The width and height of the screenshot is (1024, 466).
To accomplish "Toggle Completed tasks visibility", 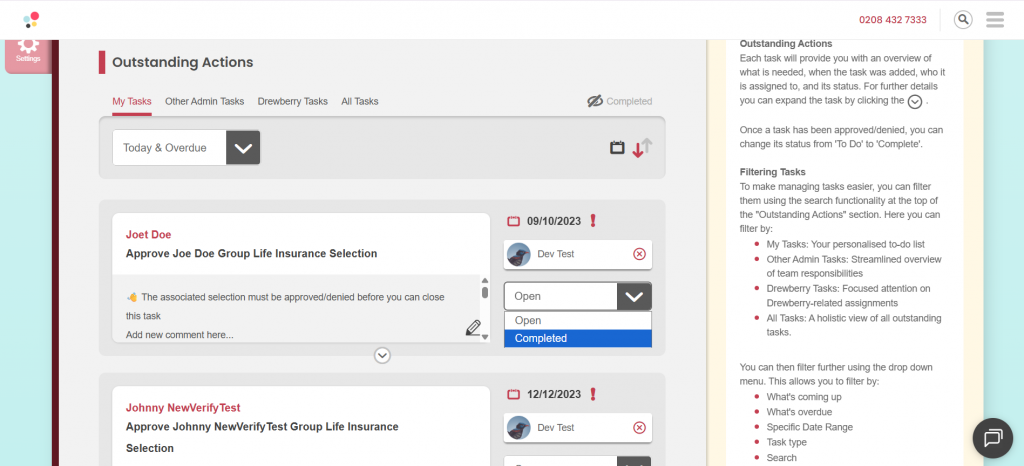I will [x=619, y=101].
